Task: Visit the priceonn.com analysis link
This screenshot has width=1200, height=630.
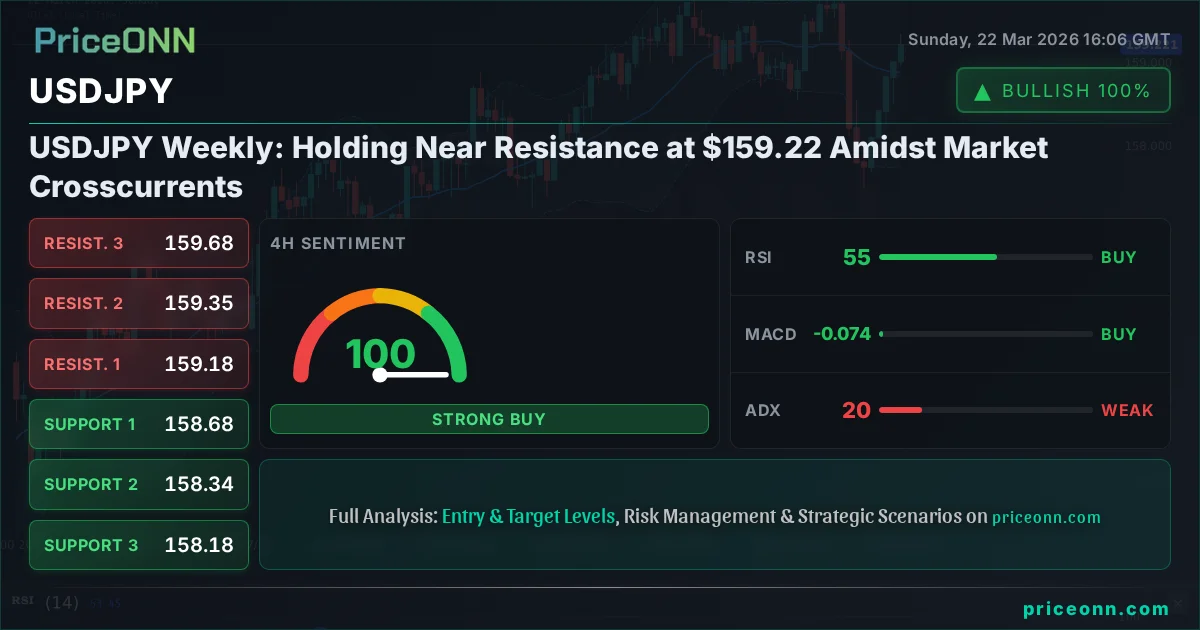Action: point(1046,517)
